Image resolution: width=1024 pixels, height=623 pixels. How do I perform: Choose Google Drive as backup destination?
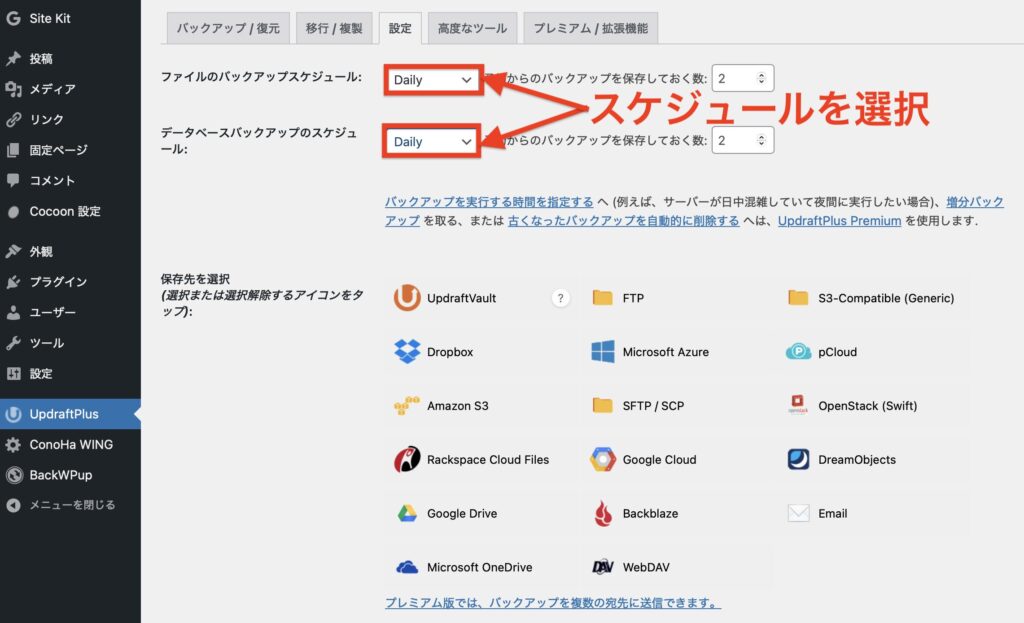pyautogui.click(x=407, y=513)
